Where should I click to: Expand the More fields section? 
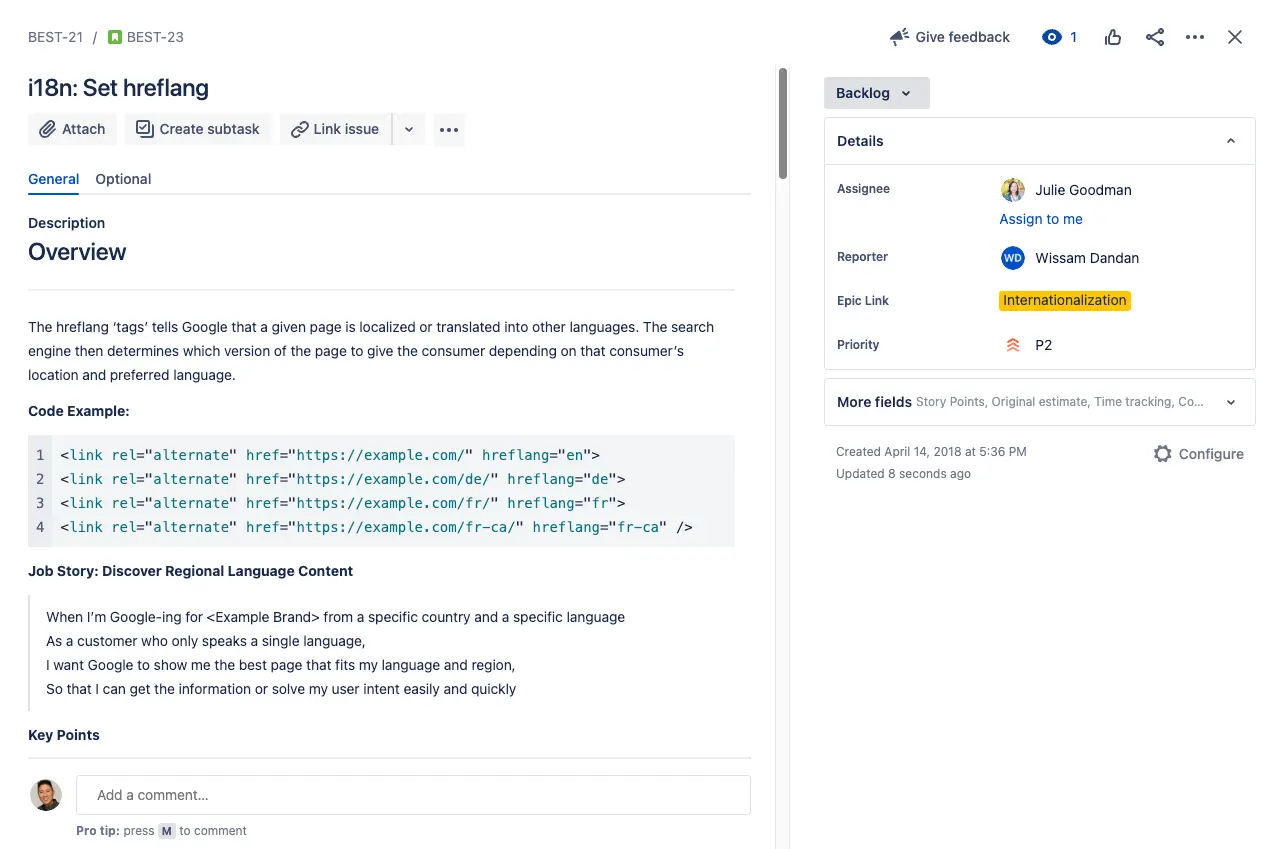click(1231, 402)
